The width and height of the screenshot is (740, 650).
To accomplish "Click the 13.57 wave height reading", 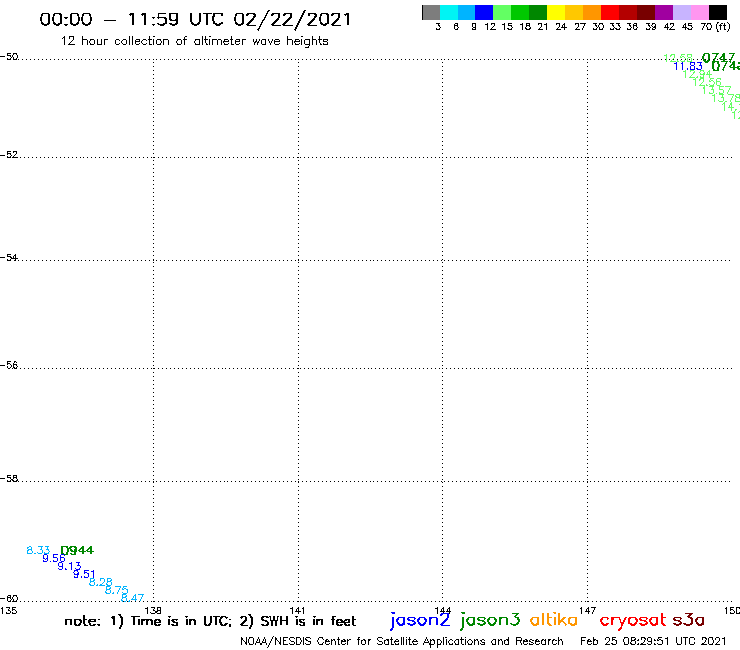I will pyautogui.click(x=716, y=90).
